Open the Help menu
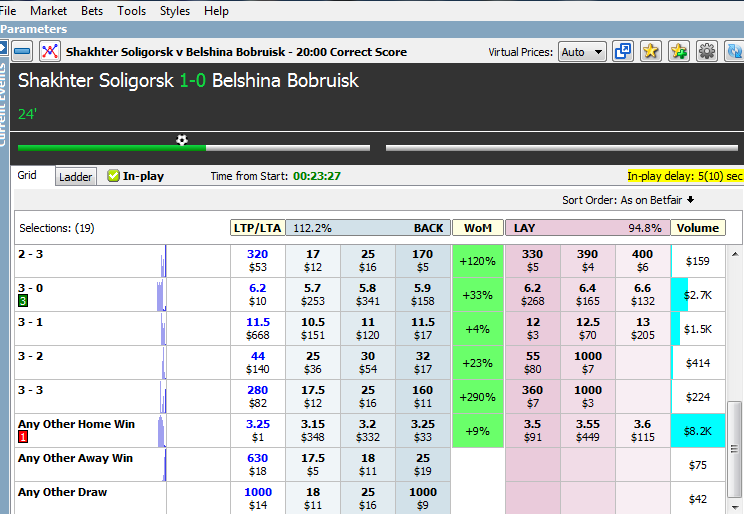Viewport: 744px width, 514px height. point(216,11)
